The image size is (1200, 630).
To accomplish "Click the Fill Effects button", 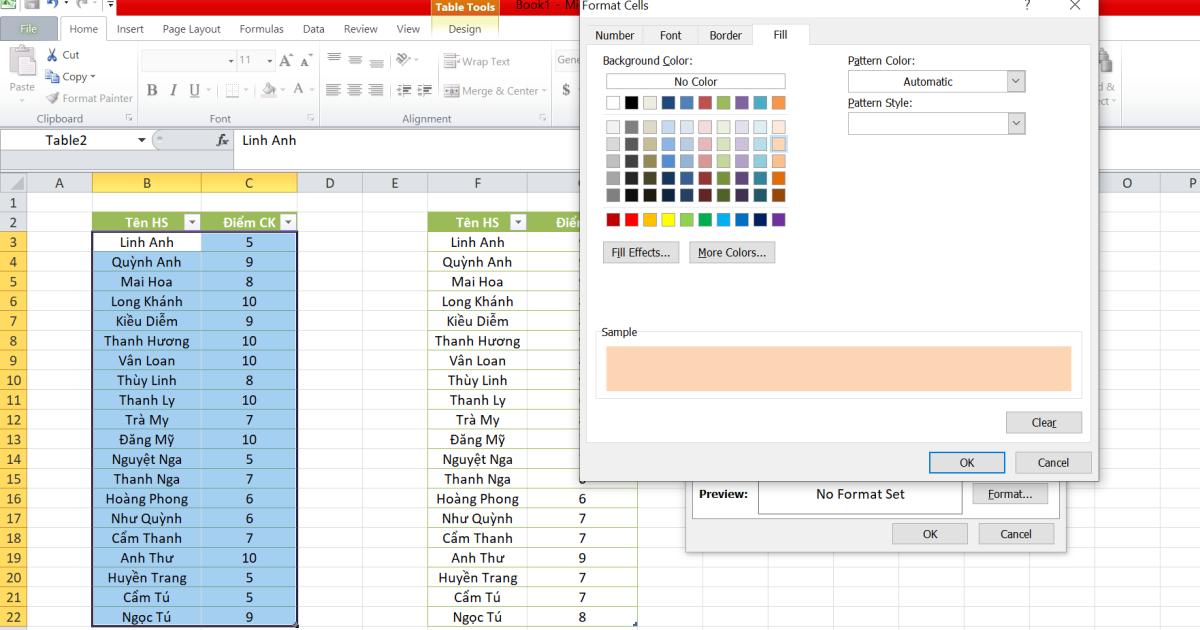I will tap(640, 252).
